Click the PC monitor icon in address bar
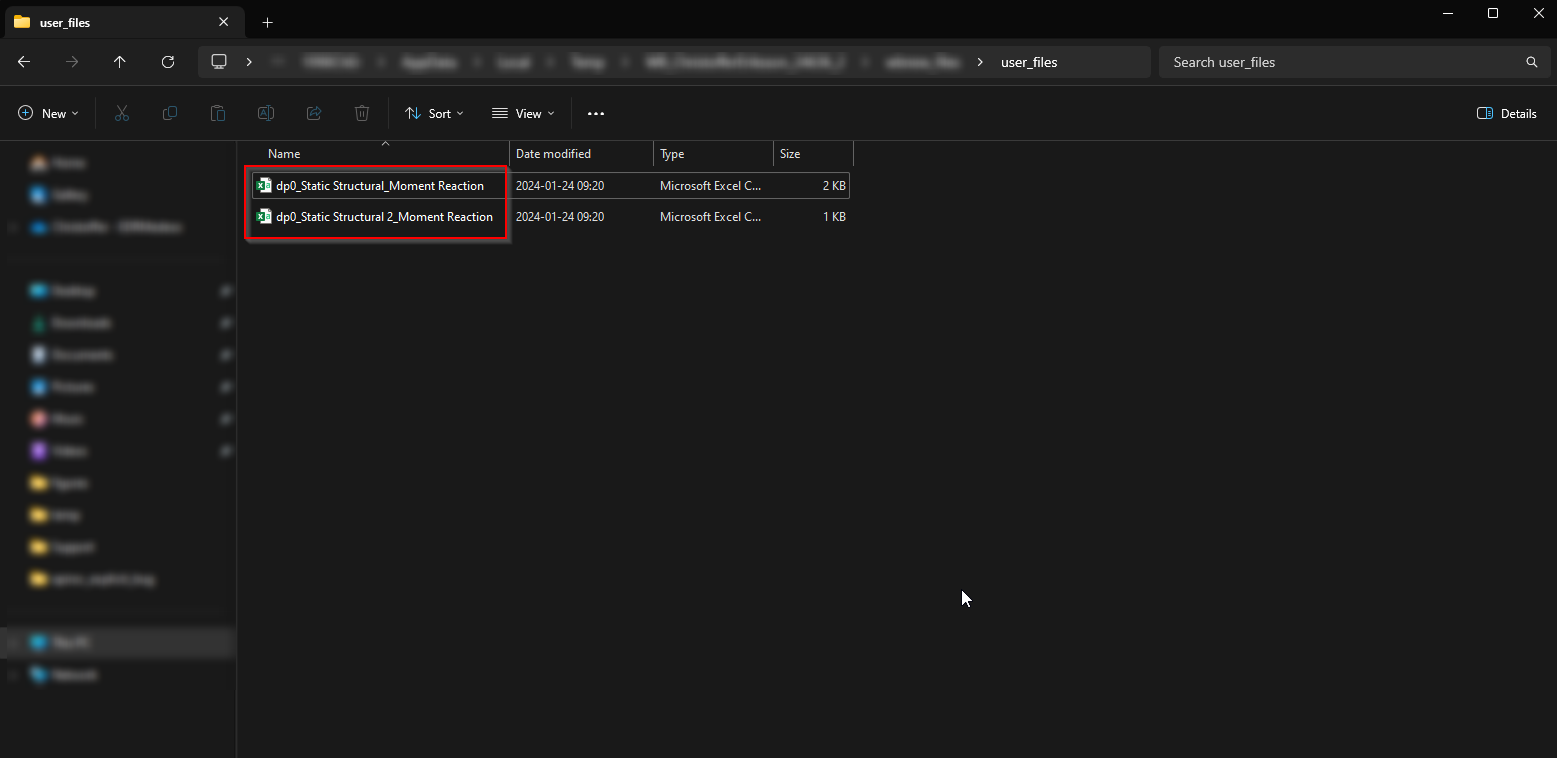Screen dimensions: 1557x758 [219, 62]
